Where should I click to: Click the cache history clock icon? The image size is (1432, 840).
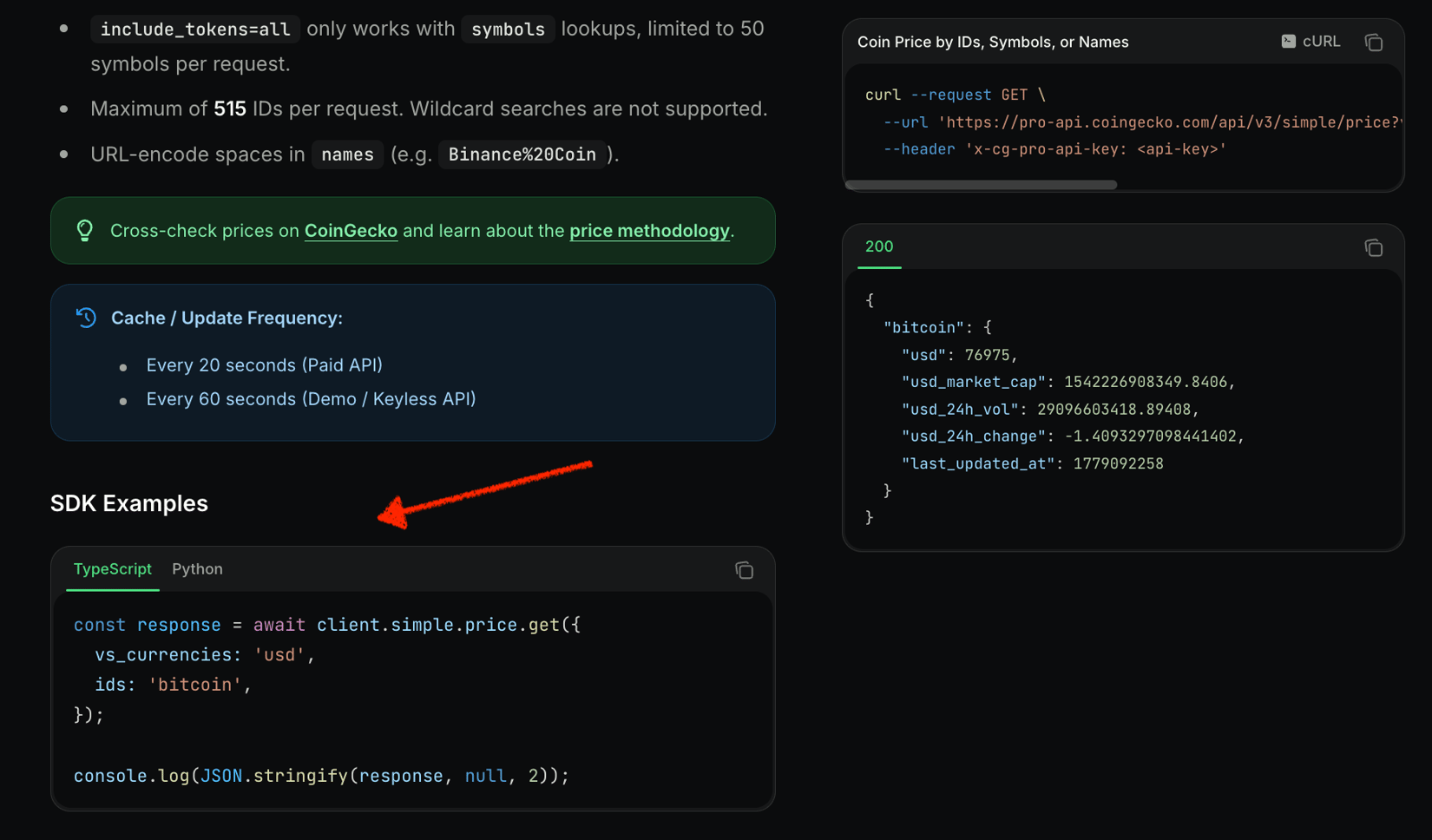(86, 318)
